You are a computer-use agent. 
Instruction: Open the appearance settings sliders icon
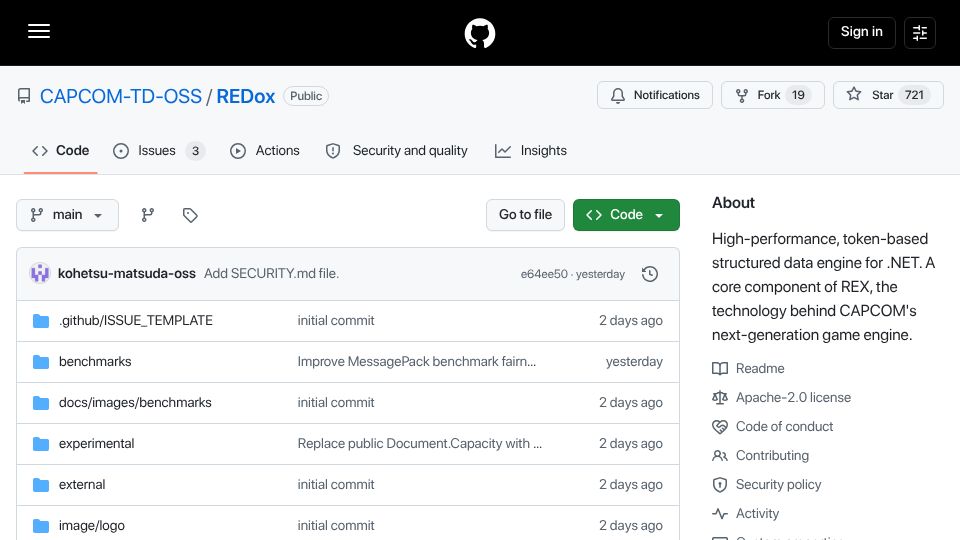[x=920, y=32]
